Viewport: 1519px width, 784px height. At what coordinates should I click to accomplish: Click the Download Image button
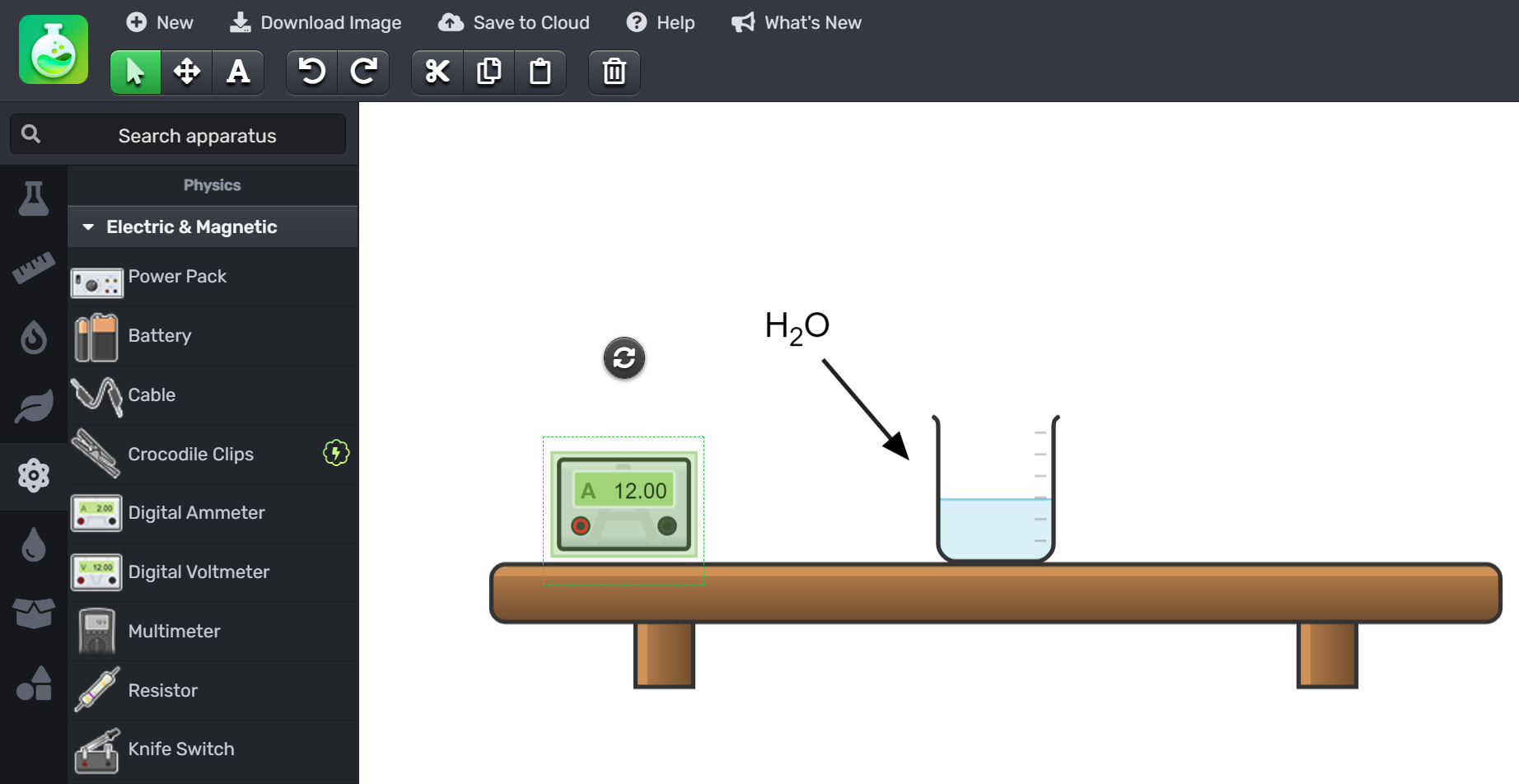click(315, 23)
